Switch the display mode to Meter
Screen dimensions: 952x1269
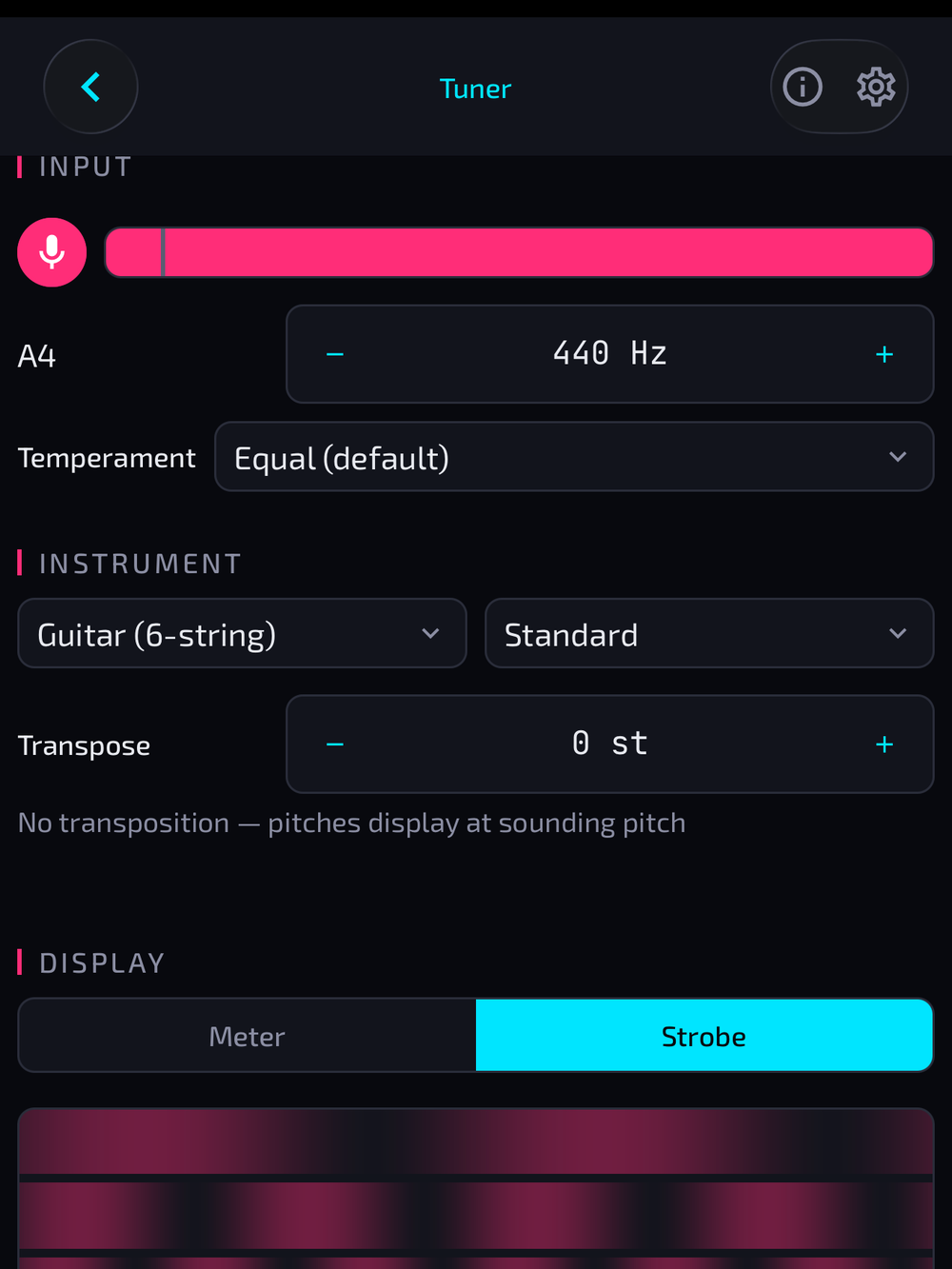[x=247, y=1036]
